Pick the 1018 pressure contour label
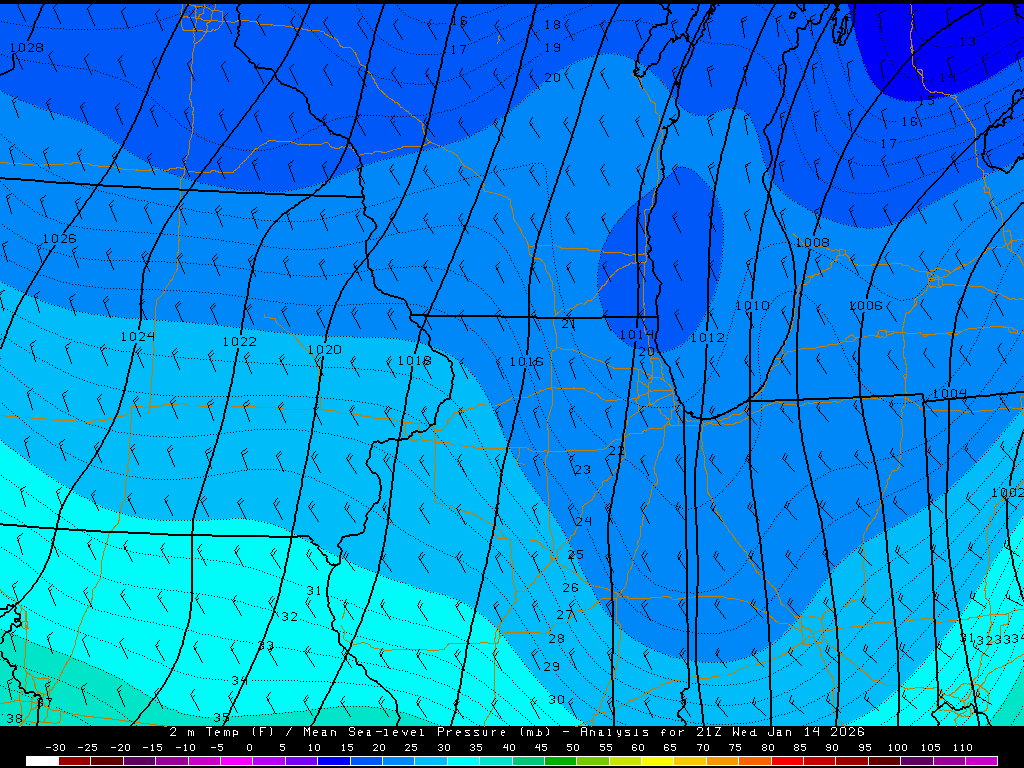Viewport: 1024px width, 768px height. click(x=414, y=360)
